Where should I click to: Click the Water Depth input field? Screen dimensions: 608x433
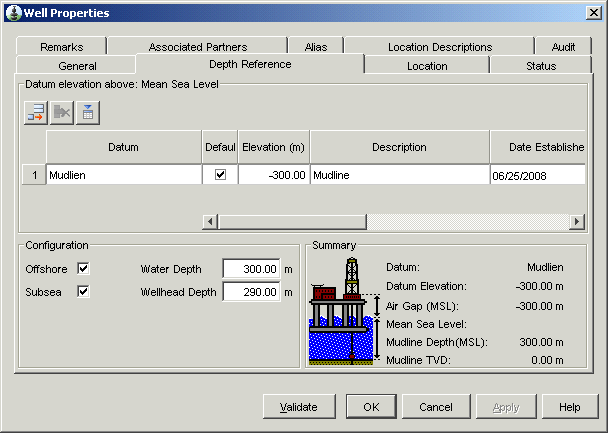tap(251, 269)
